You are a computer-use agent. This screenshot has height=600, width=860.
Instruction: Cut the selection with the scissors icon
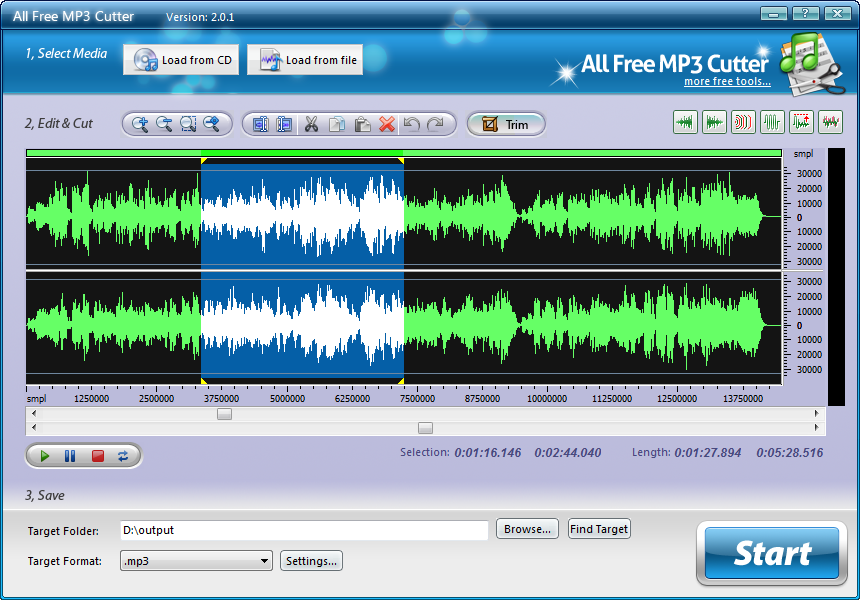312,124
